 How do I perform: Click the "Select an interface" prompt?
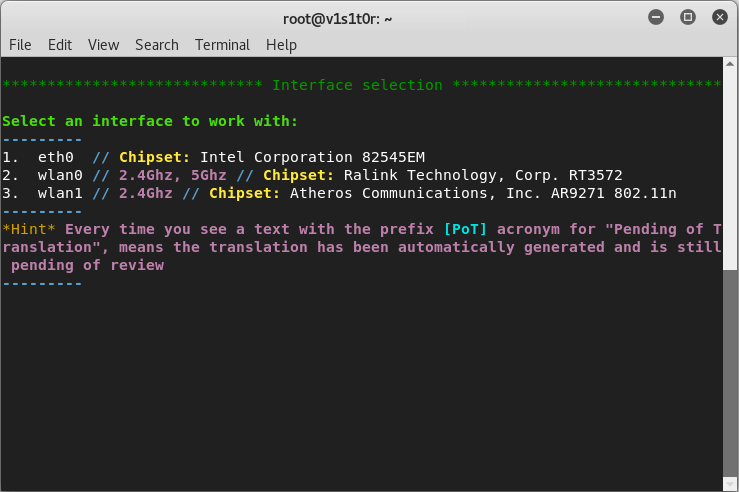[150, 121]
